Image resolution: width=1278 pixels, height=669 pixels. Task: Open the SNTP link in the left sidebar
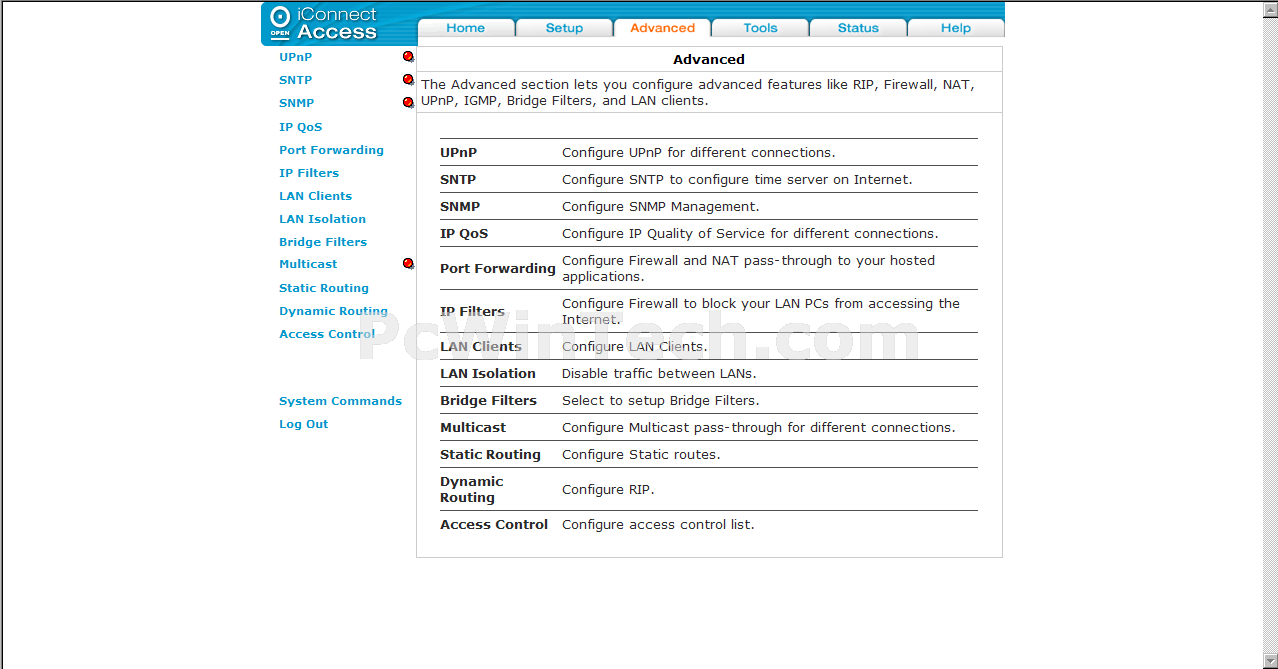point(296,80)
